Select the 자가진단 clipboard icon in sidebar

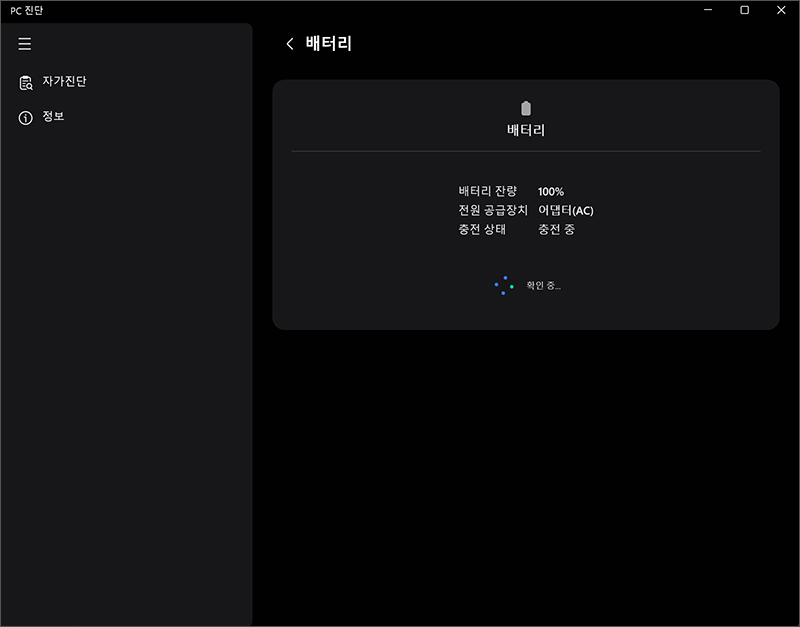(x=24, y=82)
